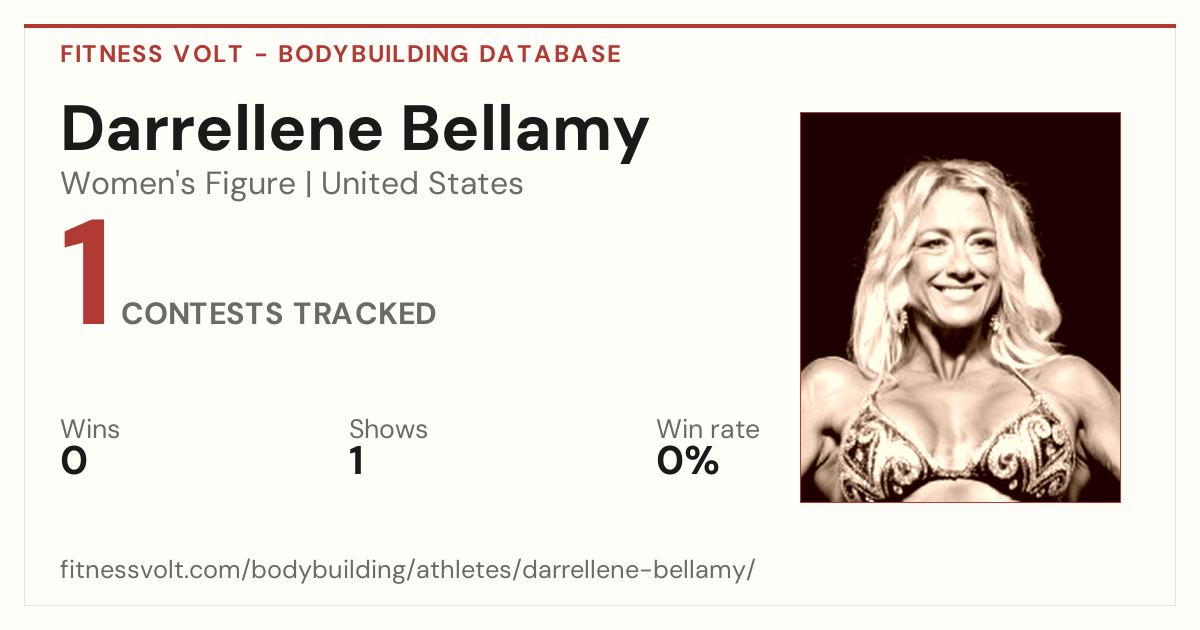This screenshot has width=1200, height=630.
Task: Click the CONTESTS TRACKED label
Action: [x=279, y=314]
